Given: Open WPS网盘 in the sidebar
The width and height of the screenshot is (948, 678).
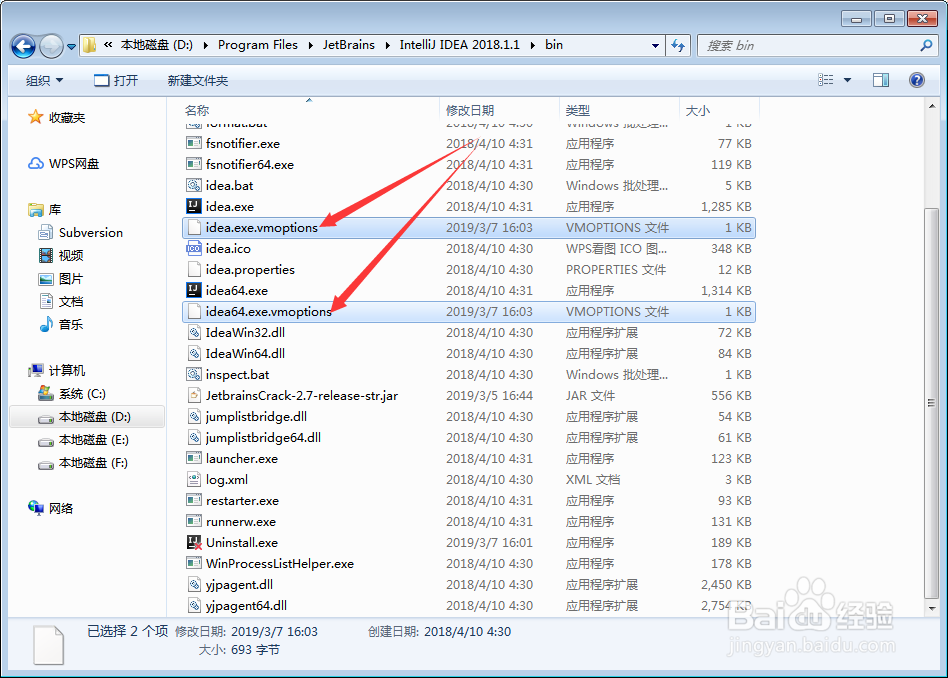Looking at the screenshot, I should tap(63, 163).
